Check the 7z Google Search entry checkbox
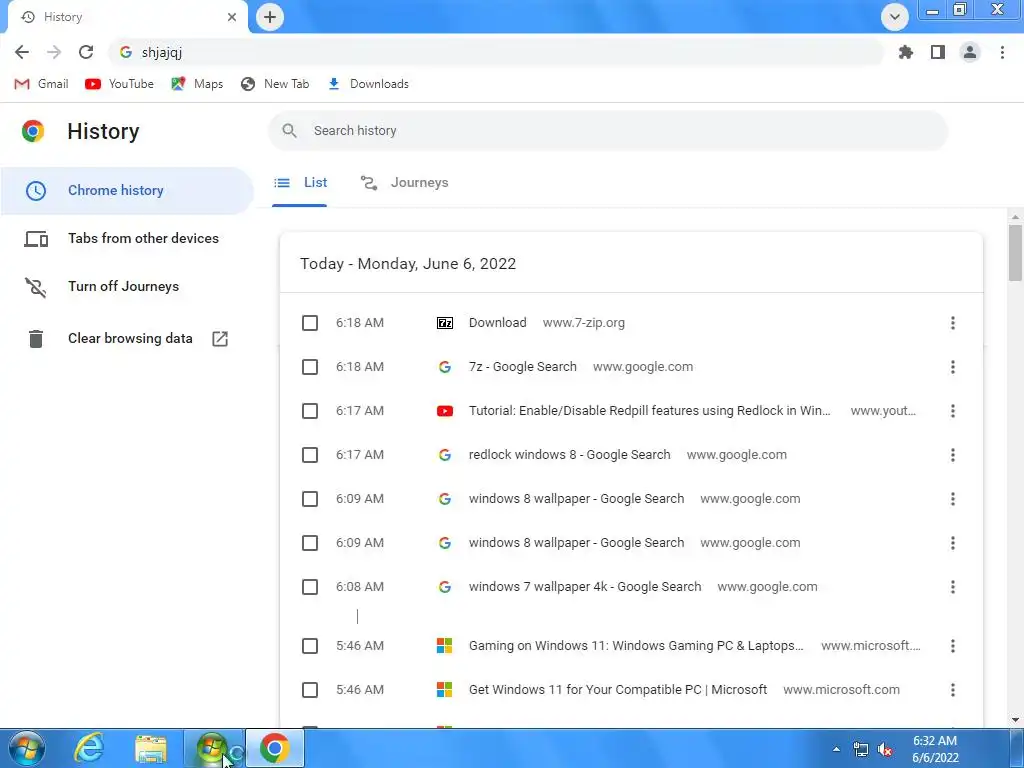 [x=310, y=367]
